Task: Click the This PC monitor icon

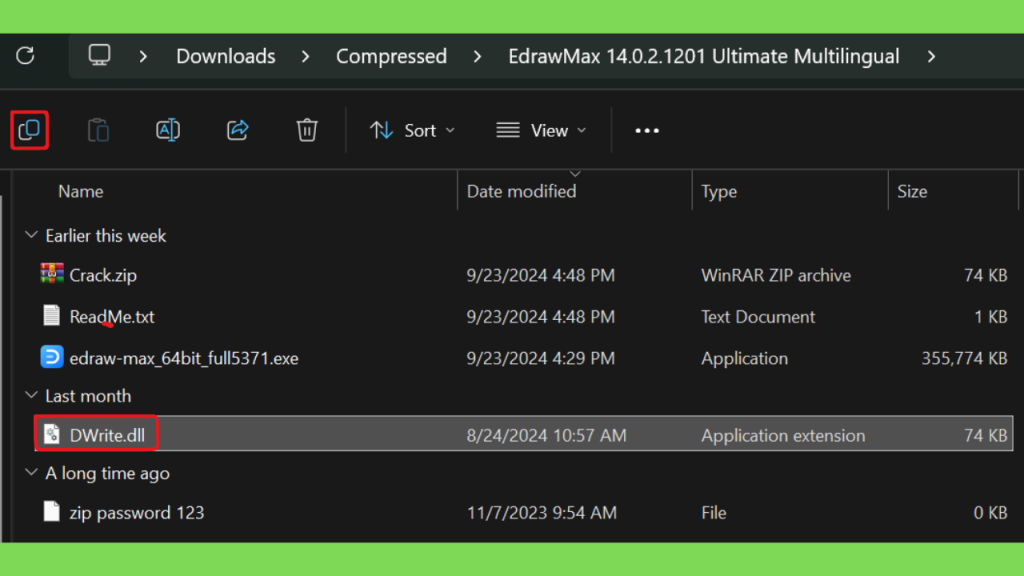Action: (99, 55)
